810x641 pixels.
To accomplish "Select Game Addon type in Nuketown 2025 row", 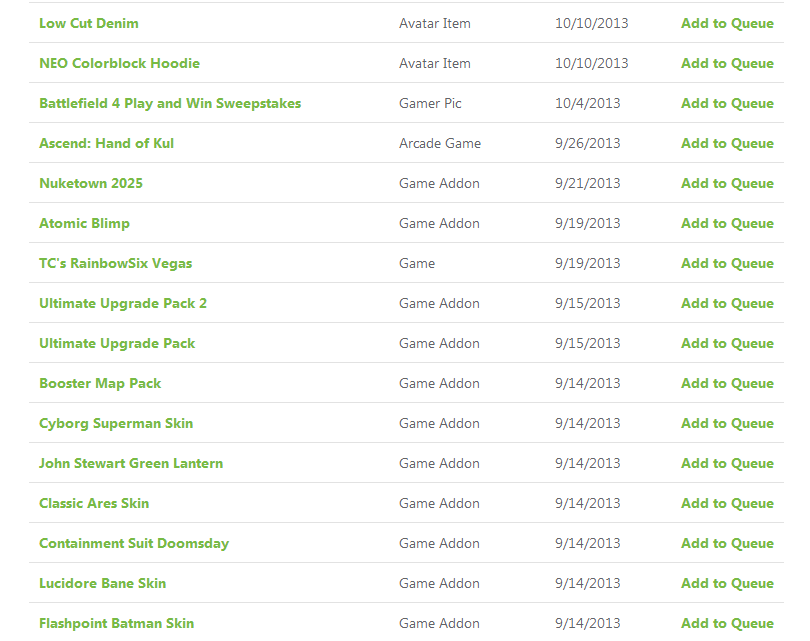I will coord(439,183).
